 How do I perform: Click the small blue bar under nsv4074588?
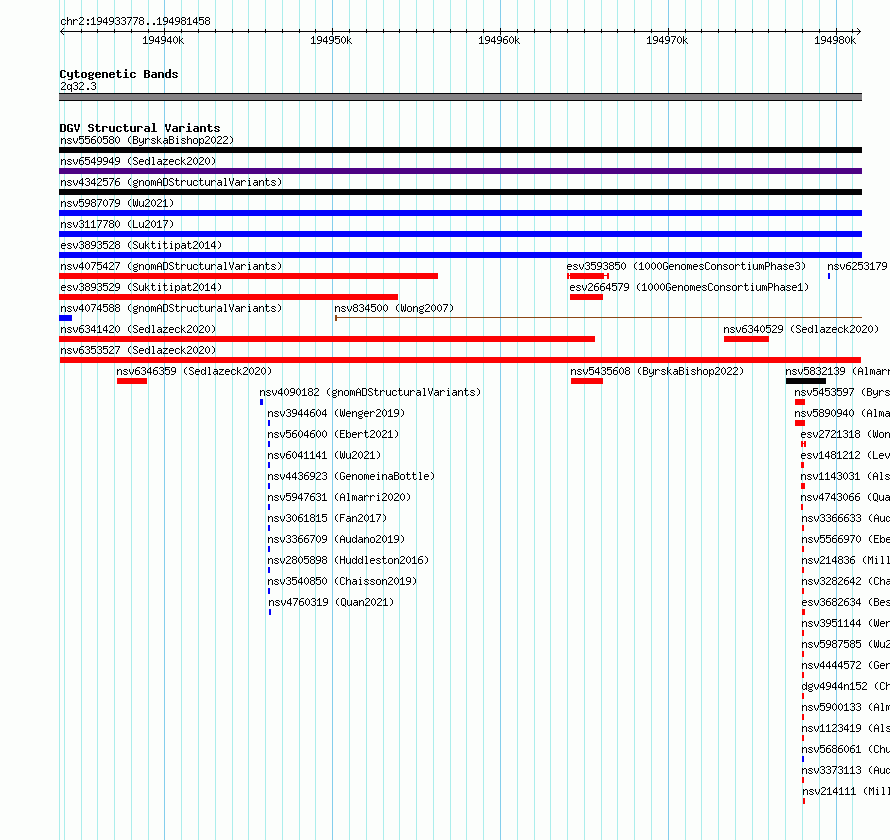tap(65, 318)
